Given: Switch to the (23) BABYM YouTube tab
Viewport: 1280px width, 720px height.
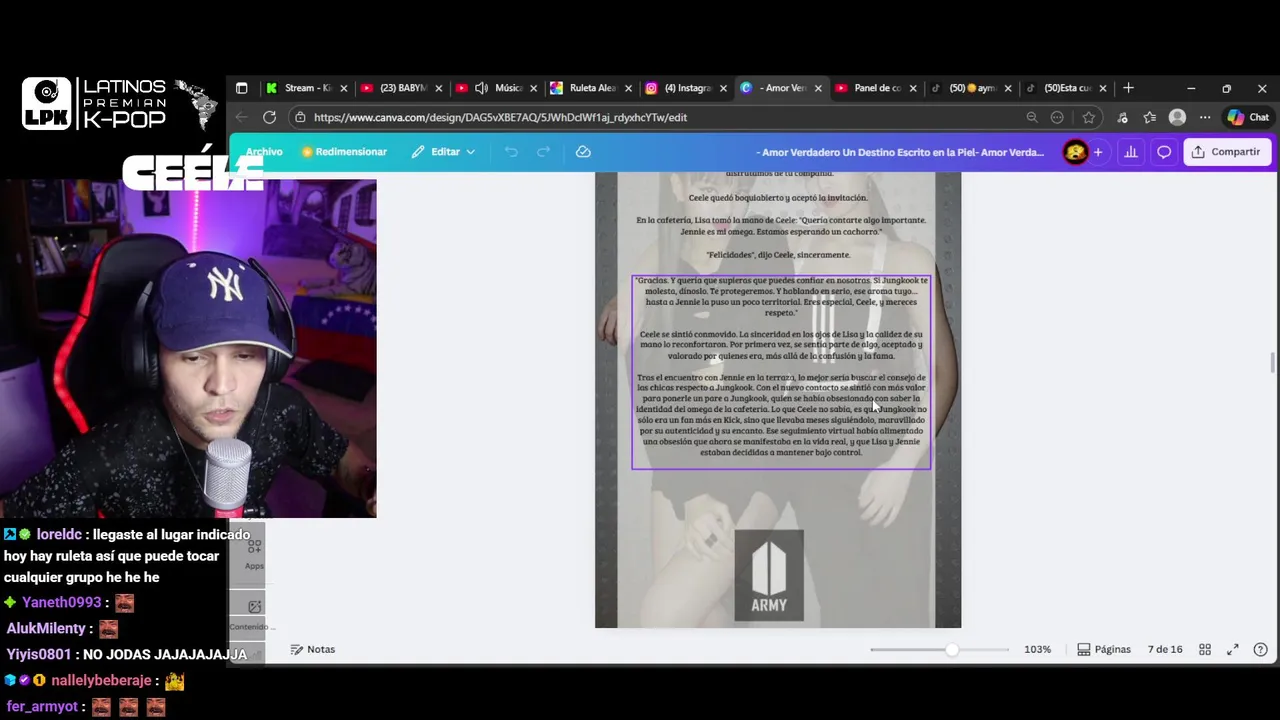Looking at the screenshot, I should 400,88.
